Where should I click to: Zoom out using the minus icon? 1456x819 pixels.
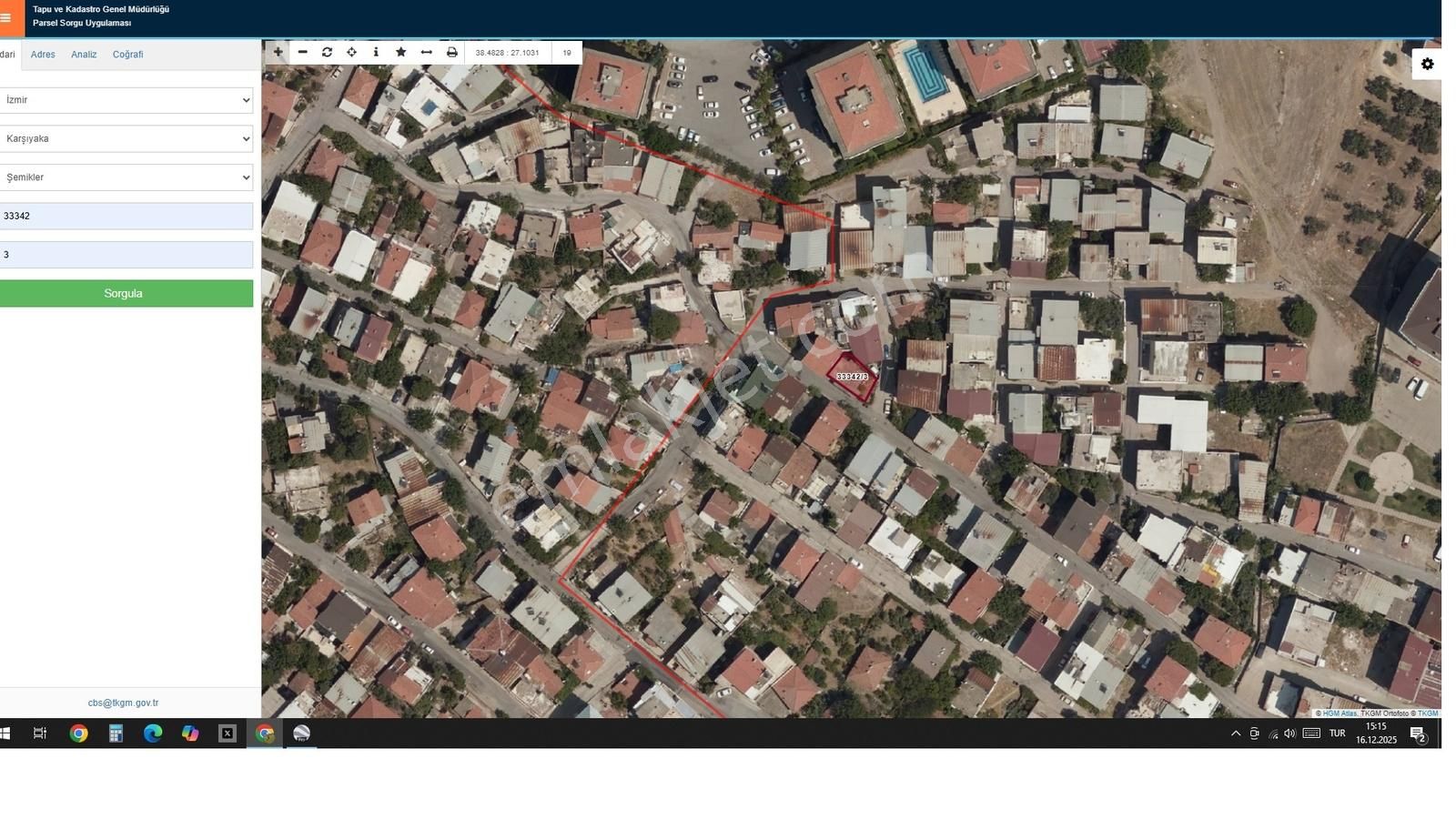coord(303,53)
